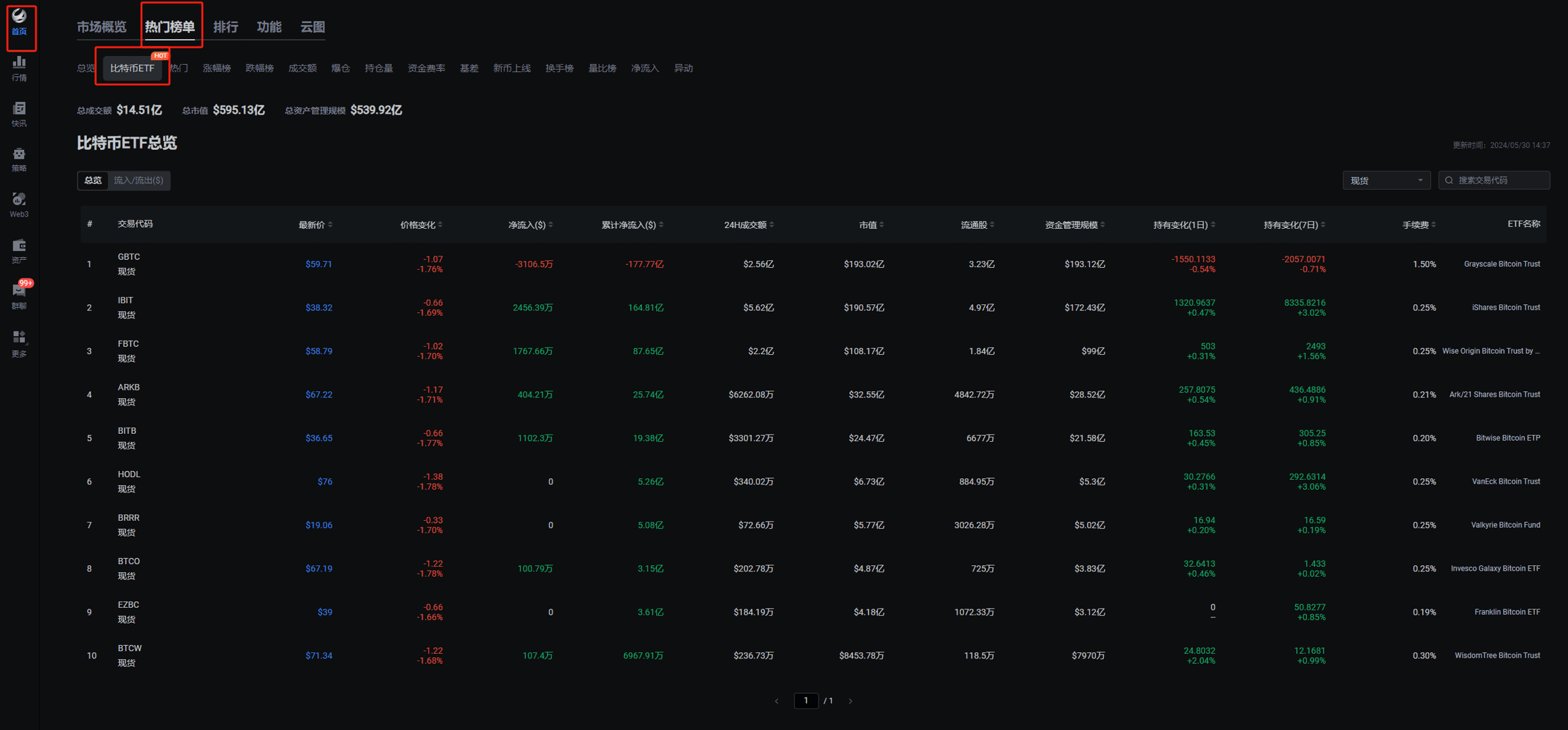This screenshot has height=730, width=1568.
Task: Switch to 云图 tab
Action: 312,26
